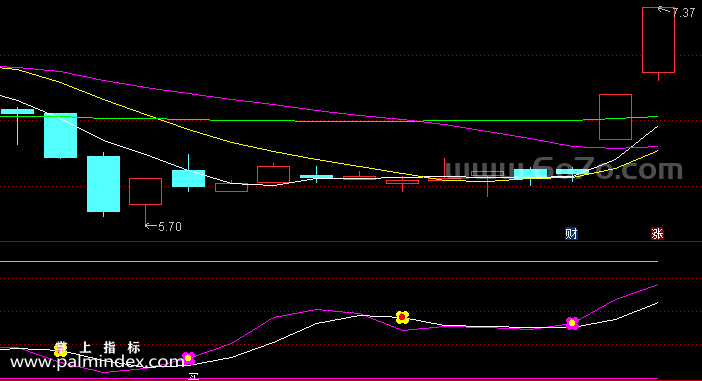
Task: Select the largest cyan candlestick body
Action: tap(103, 184)
